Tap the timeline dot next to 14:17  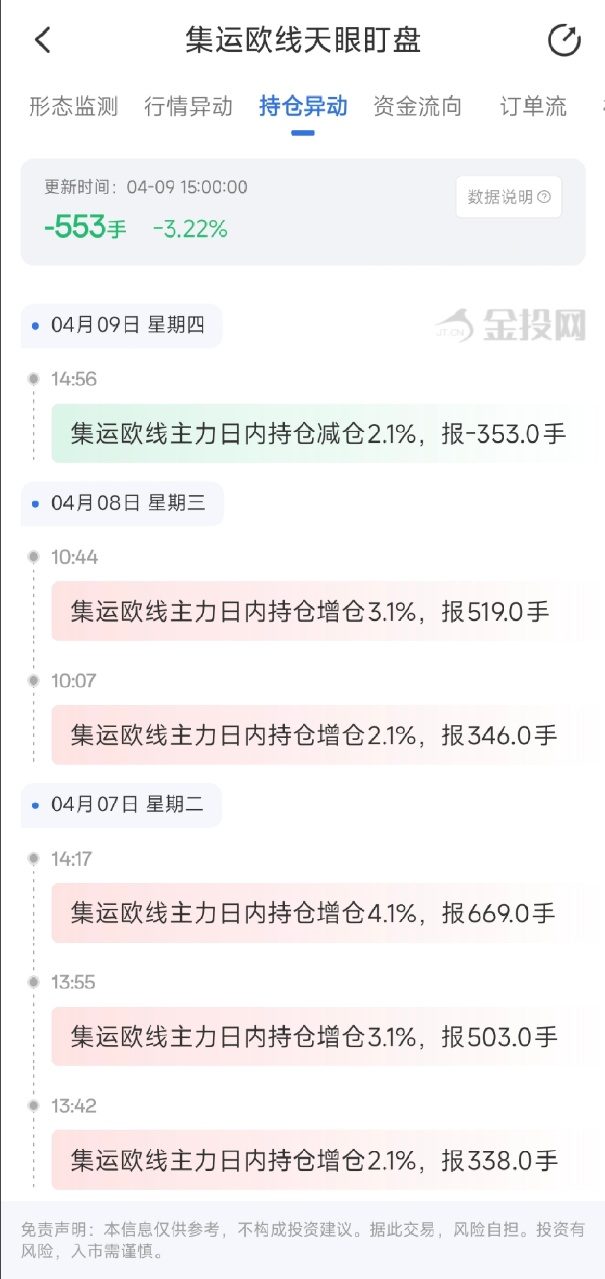(34, 859)
